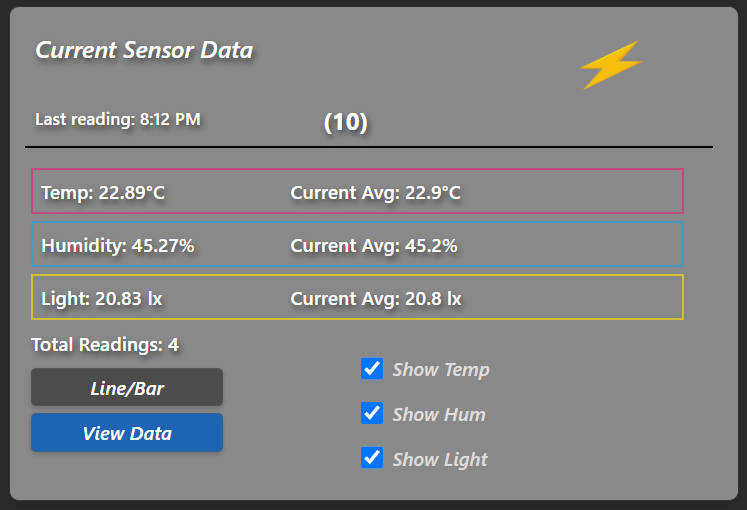The image size is (747, 510).
Task: Select the temperature Current Avg 22.9°C value
Action: [x=375, y=192]
